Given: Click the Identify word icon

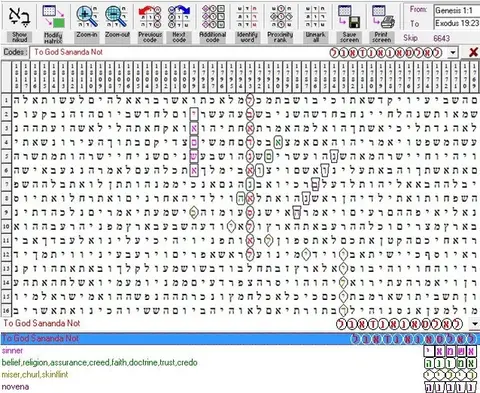Looking at the screenshot, I should 247,17.
